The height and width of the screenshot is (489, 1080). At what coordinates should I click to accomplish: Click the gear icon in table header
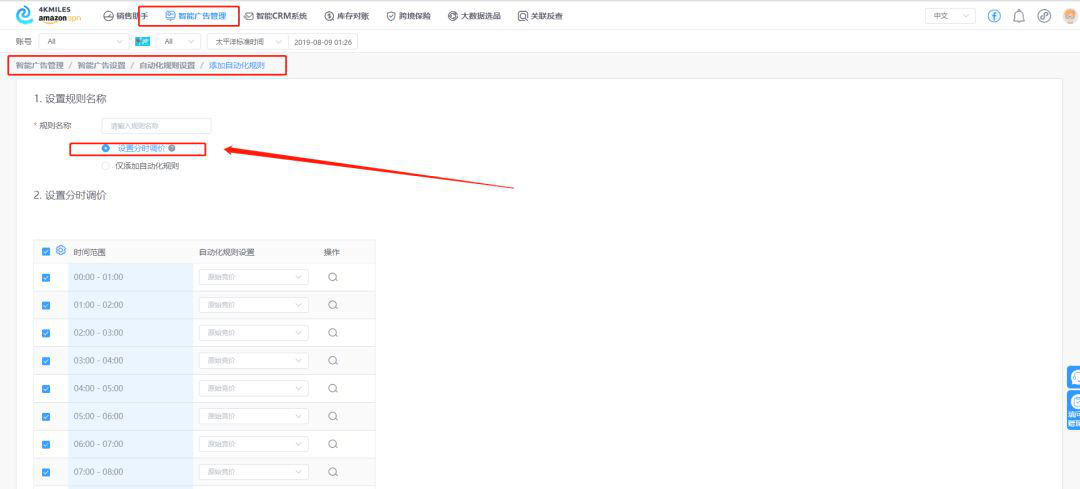click(61, 251)
